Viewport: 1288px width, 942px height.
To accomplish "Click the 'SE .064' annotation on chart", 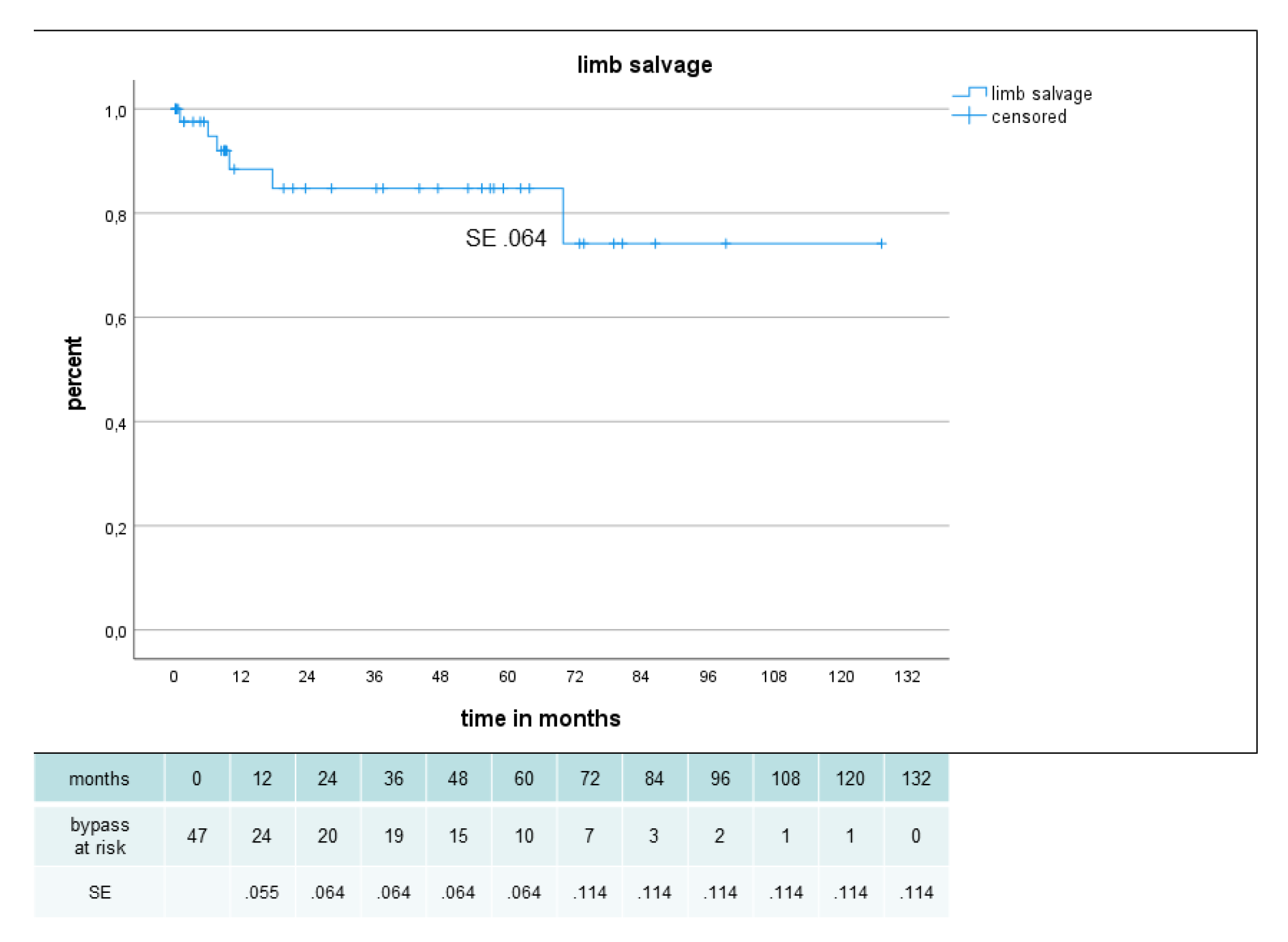I will (505, 238).
